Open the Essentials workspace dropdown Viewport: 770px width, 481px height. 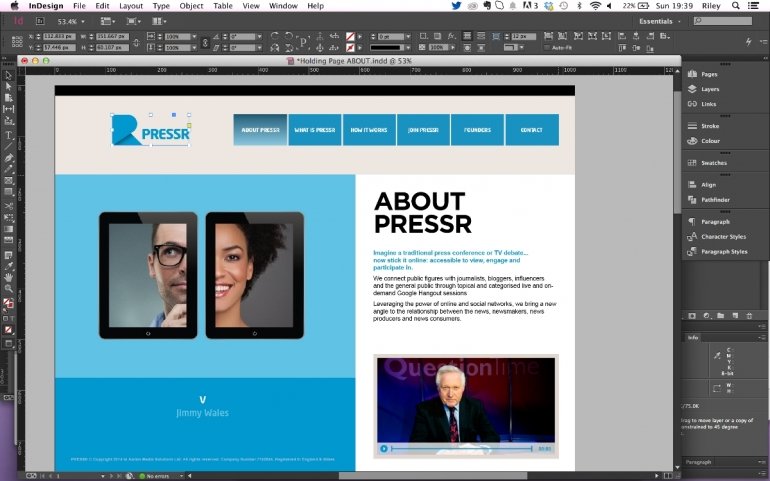(x=662, y=20)
